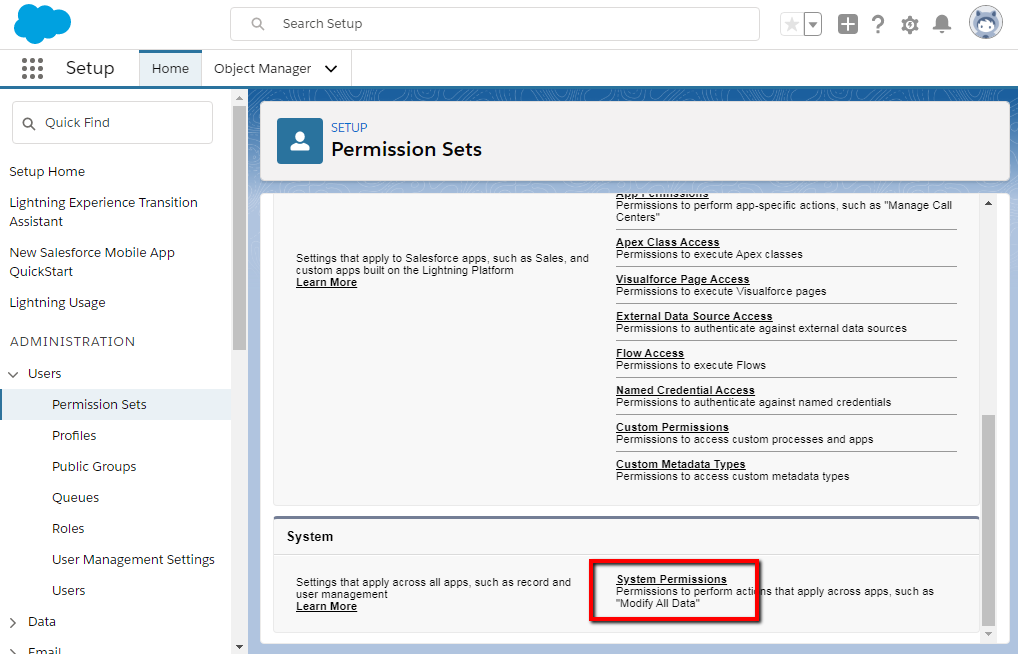Open the help question mark icon
The image size is (1018, 654).
(878, 25)
